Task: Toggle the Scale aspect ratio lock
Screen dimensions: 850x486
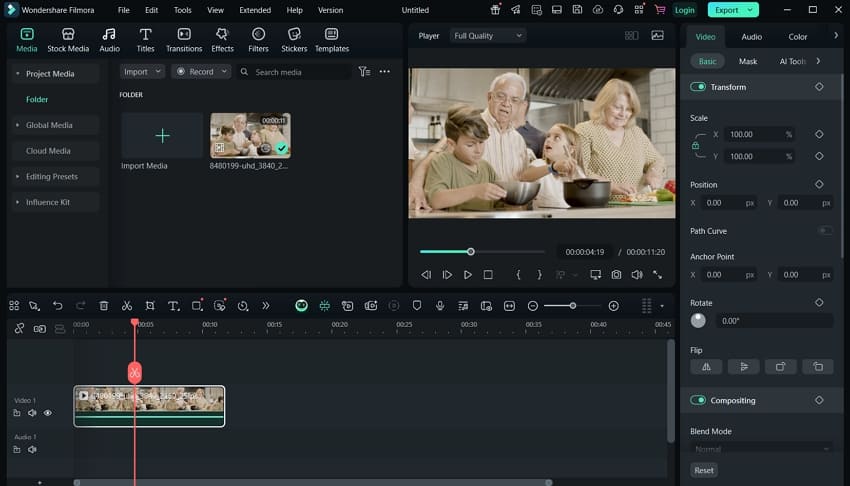Action: (x=696, y=145)
